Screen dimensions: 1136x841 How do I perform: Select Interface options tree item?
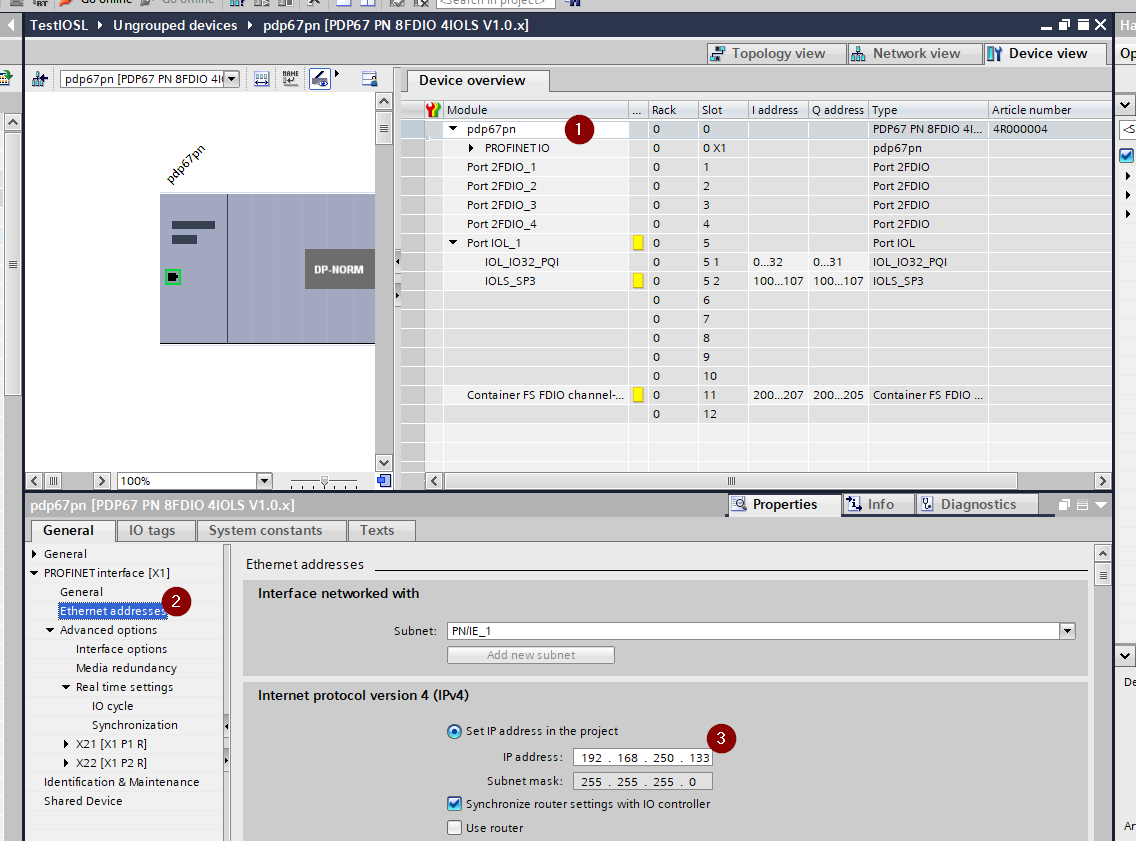[122, 648]
